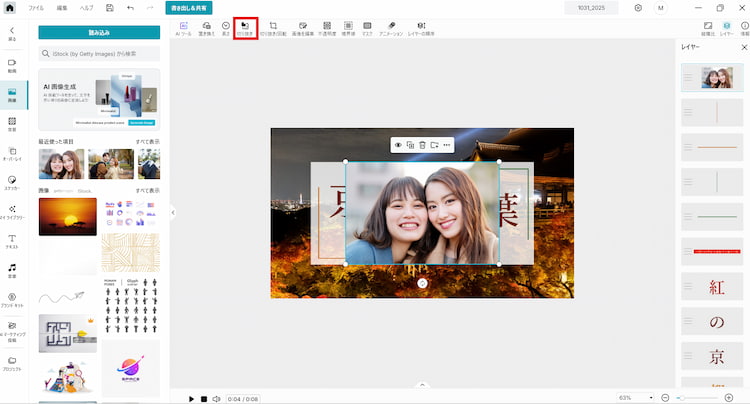Delete selected image using the trash icon
The height and width of the screenshot is (404, 750).
(x=422, y=145)
